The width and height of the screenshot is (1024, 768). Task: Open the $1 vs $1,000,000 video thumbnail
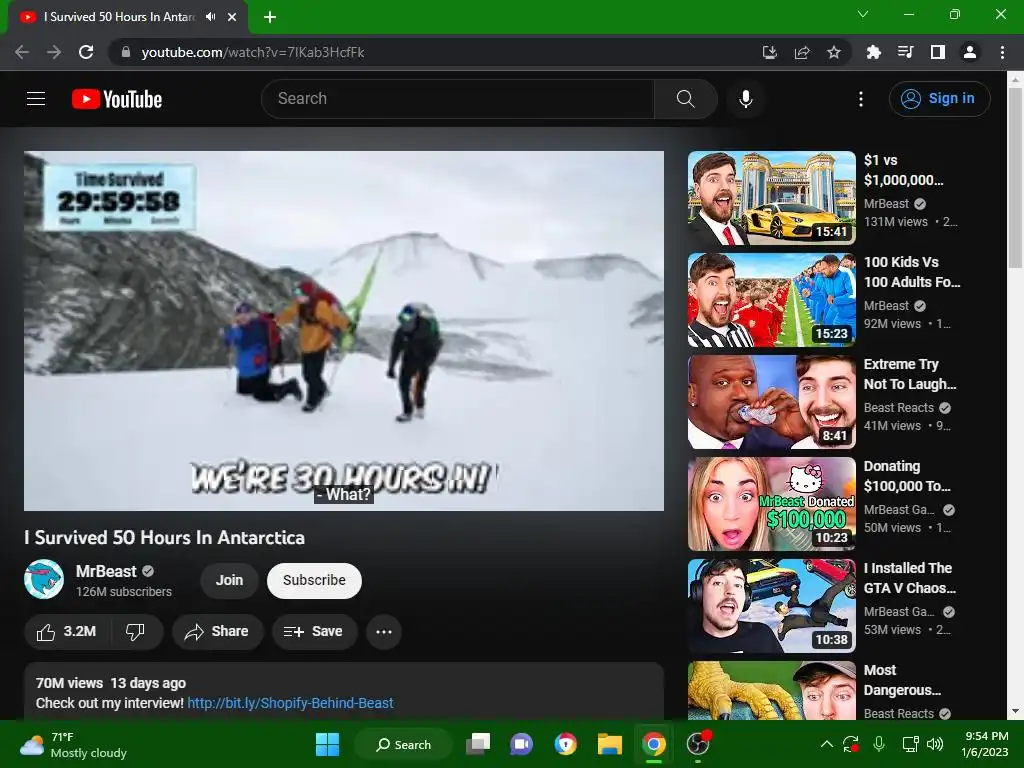[772, 198]
